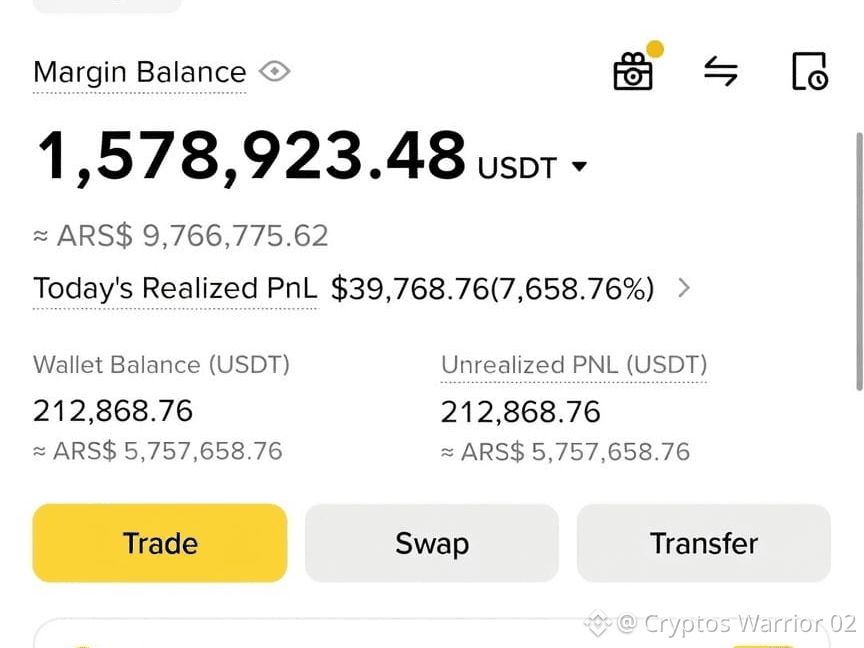Tap the Margin Balance label
864x648 pixels.
139,72
